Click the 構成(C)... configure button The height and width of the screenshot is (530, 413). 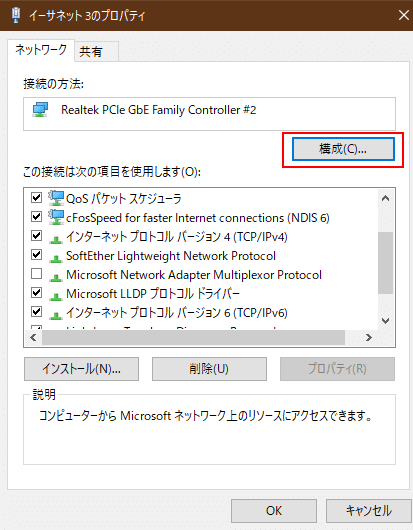pos(343,149)
